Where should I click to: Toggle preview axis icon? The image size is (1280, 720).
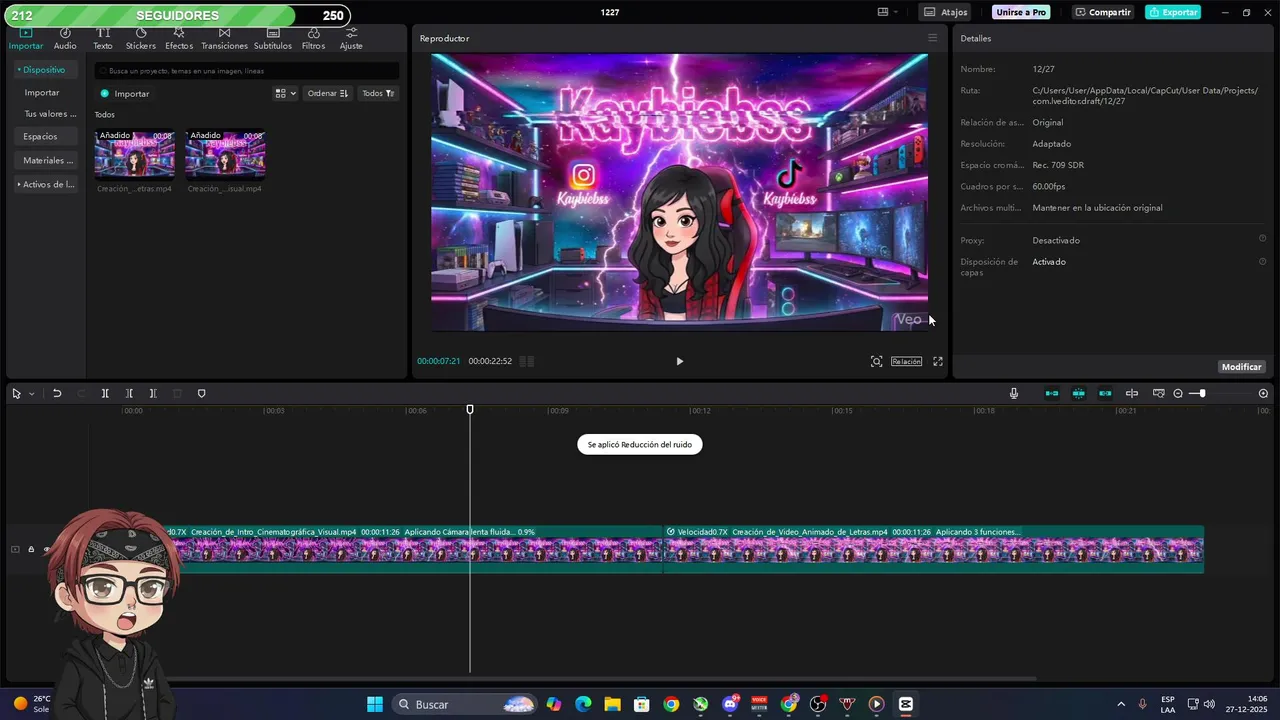click(x=1132, y=393)
